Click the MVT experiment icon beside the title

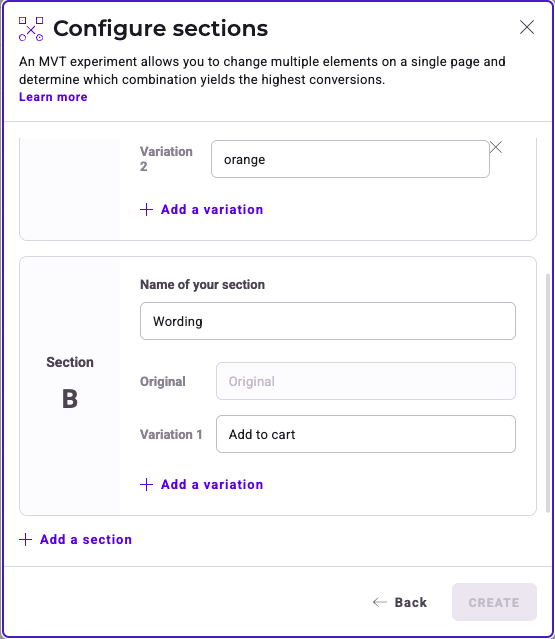(31, 29)
